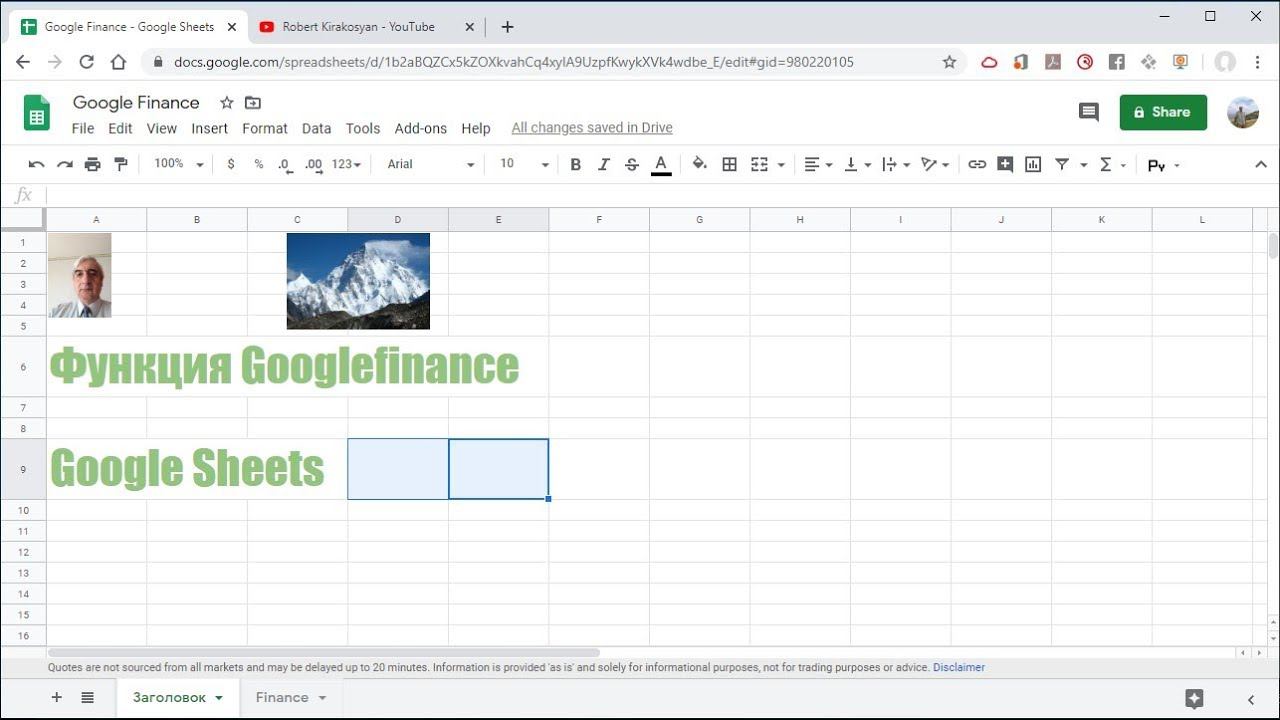
Task: Open the fill color paint bucket
Action: [x=700, y=165]
